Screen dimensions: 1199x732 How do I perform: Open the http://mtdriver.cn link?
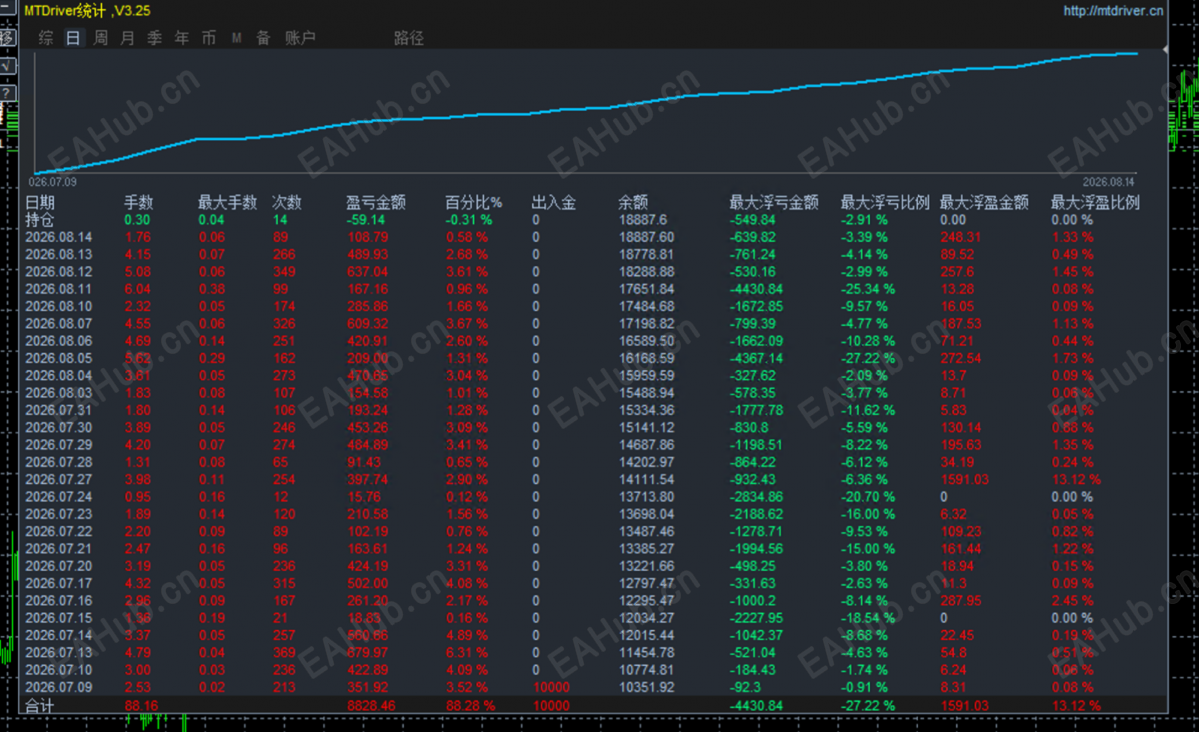(1113, 11)
